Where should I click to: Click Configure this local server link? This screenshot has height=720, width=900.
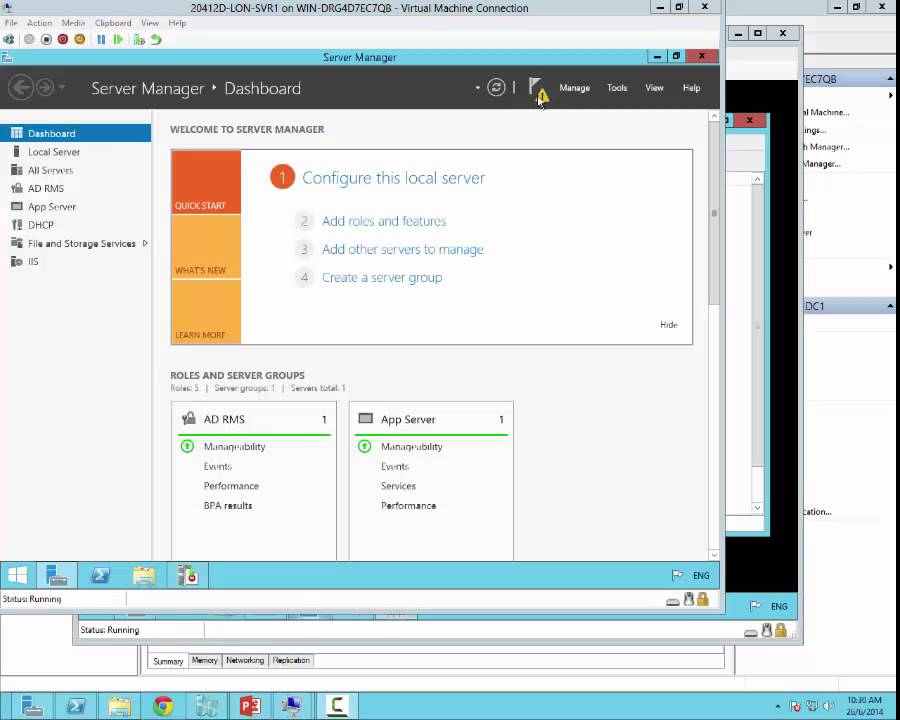(x=393, y=178)
